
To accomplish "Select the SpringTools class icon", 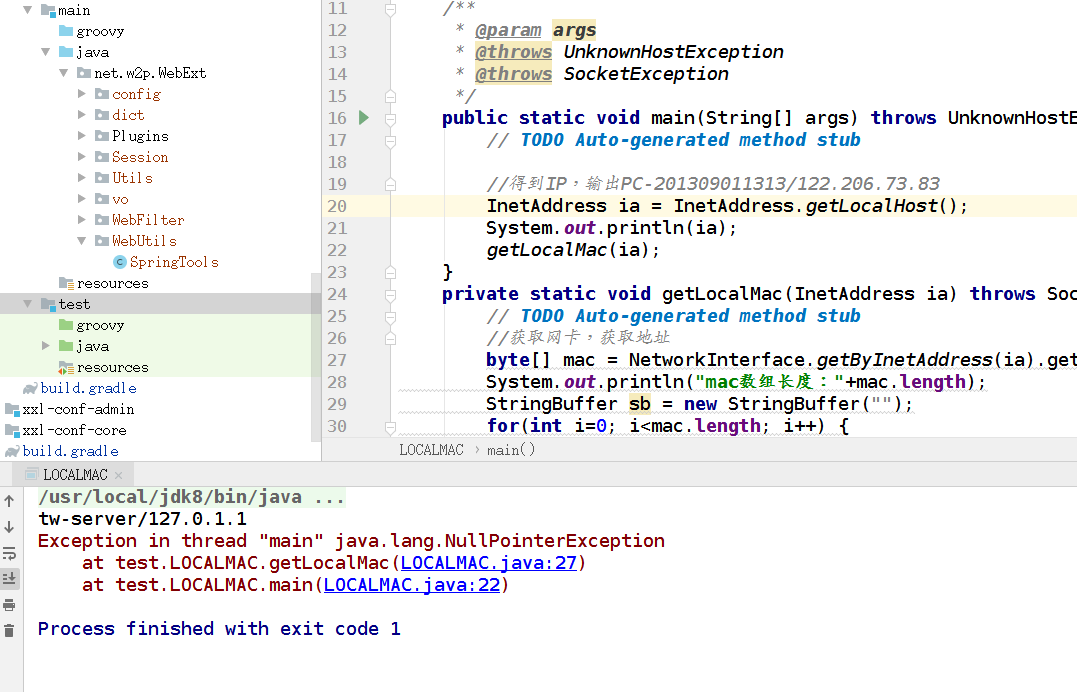I will pos(120,262).
